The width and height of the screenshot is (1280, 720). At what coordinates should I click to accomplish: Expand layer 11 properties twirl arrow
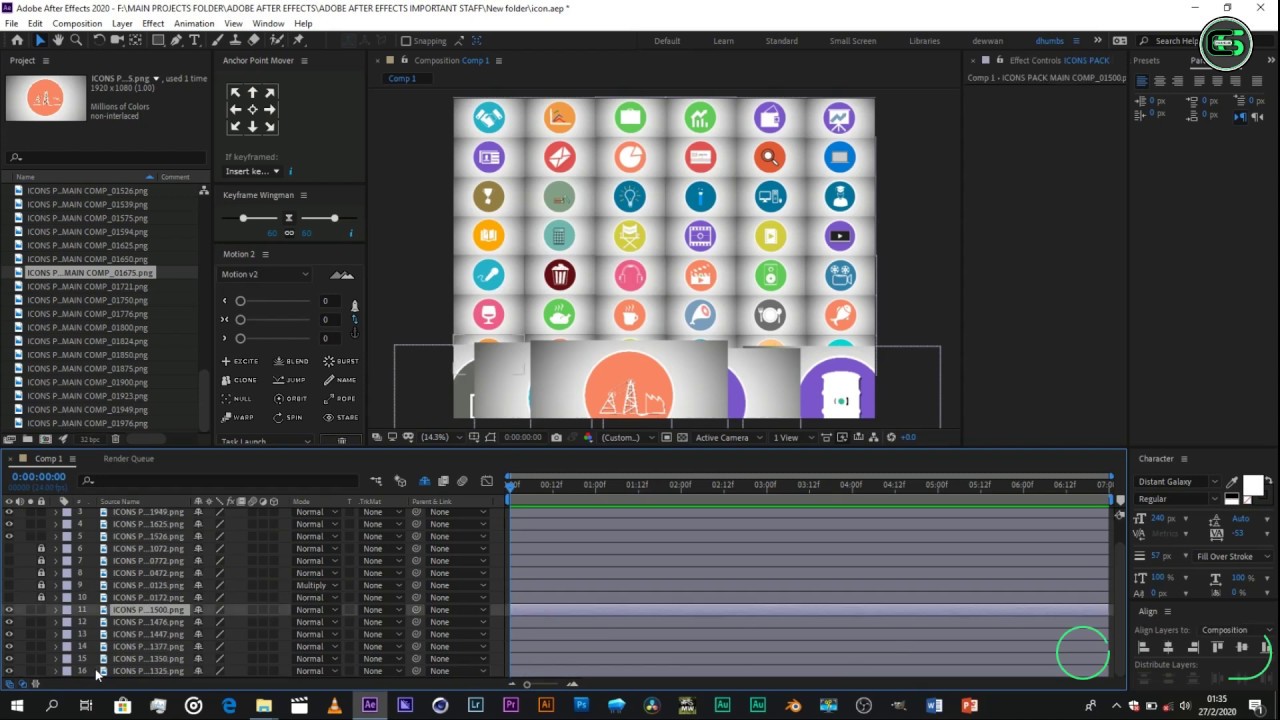[x=55, y=610]
